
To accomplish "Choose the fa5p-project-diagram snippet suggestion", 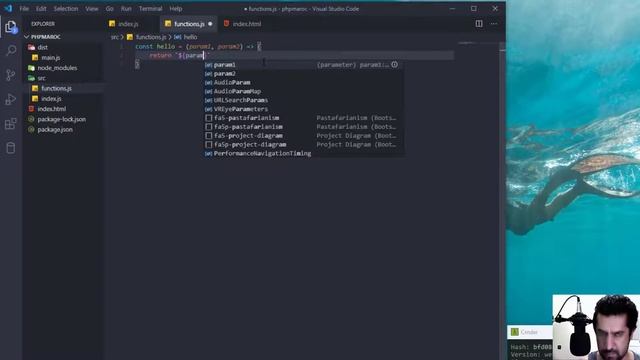I will [x=304, y=144].
